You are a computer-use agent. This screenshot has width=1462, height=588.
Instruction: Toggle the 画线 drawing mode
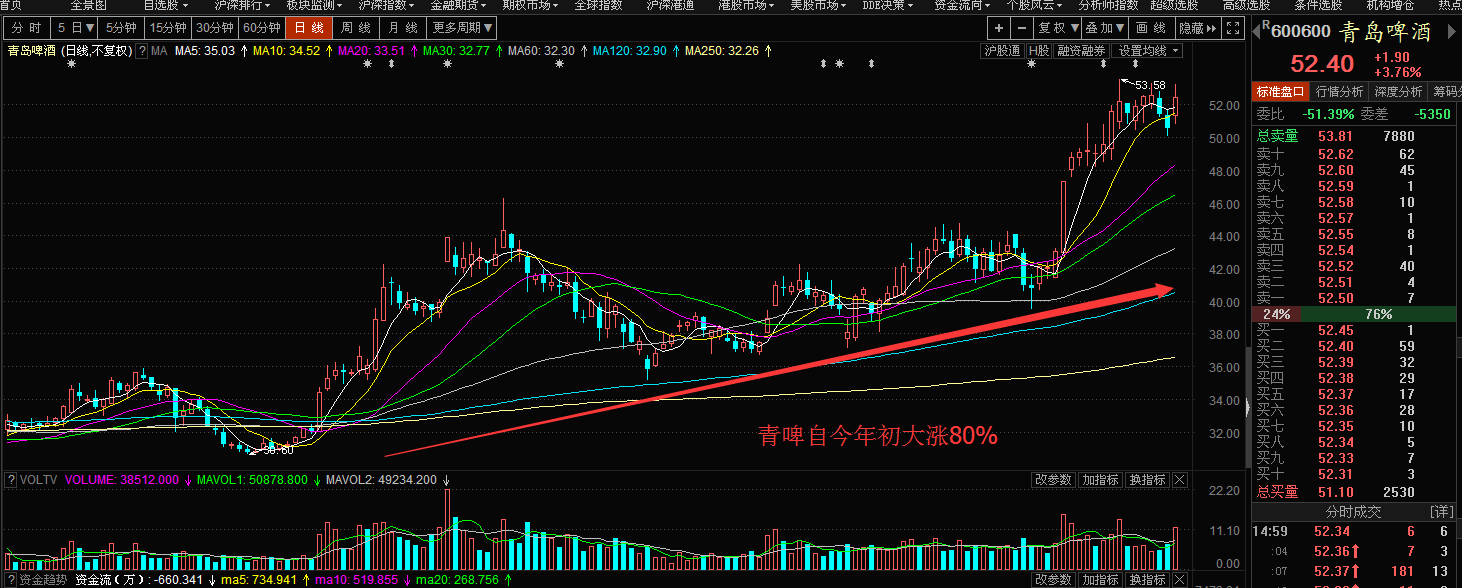(1152, 28)
